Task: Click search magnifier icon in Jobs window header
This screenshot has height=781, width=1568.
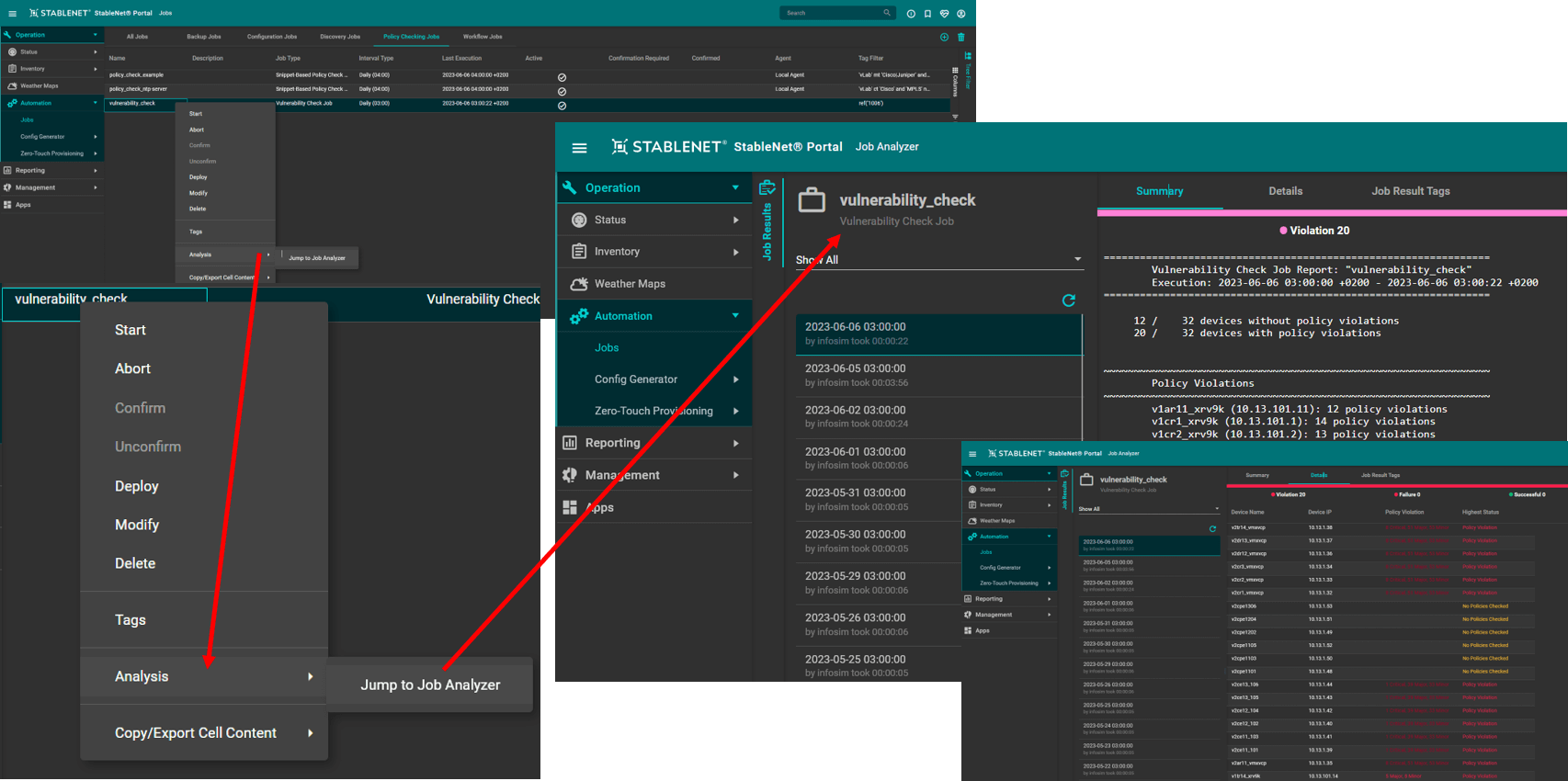Action: (887, 13)
